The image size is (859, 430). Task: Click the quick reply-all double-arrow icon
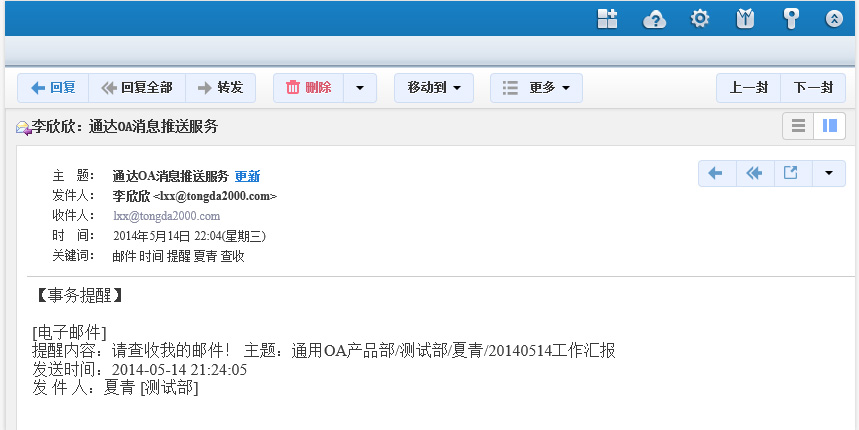click(x=754, y=173)
